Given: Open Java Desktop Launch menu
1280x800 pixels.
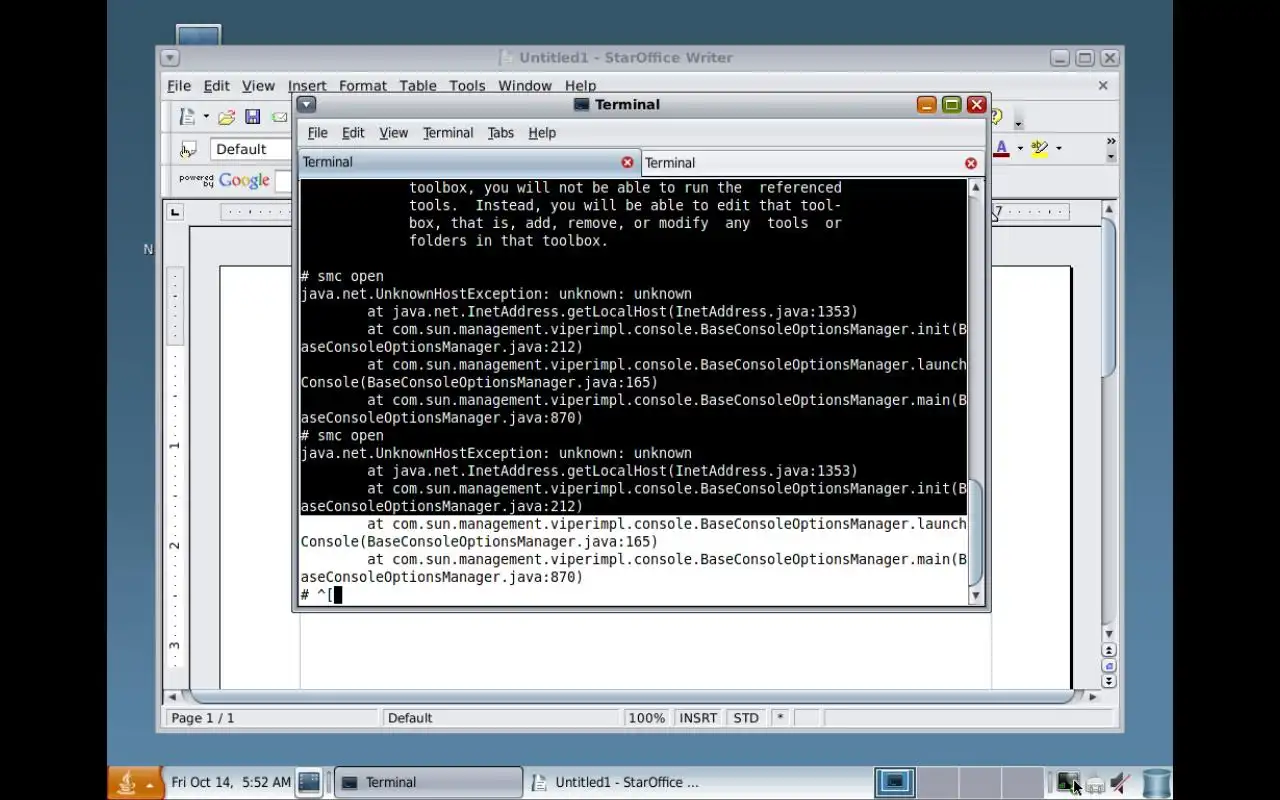Looking at the screenshot, I should point(135,783).
